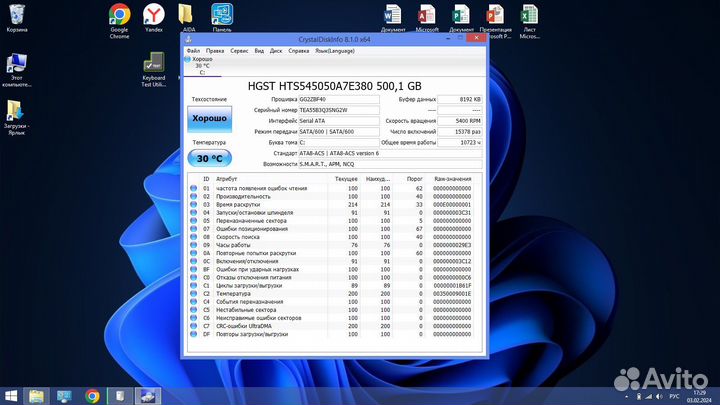Click the Прошивка firmware field
The width and height of the screenshot is (720, 405).
tap(339, 99)
